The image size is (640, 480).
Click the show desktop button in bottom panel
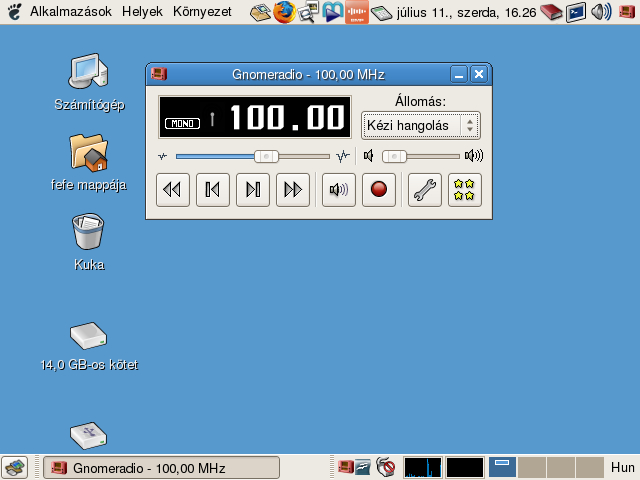(x=14, y=467)
